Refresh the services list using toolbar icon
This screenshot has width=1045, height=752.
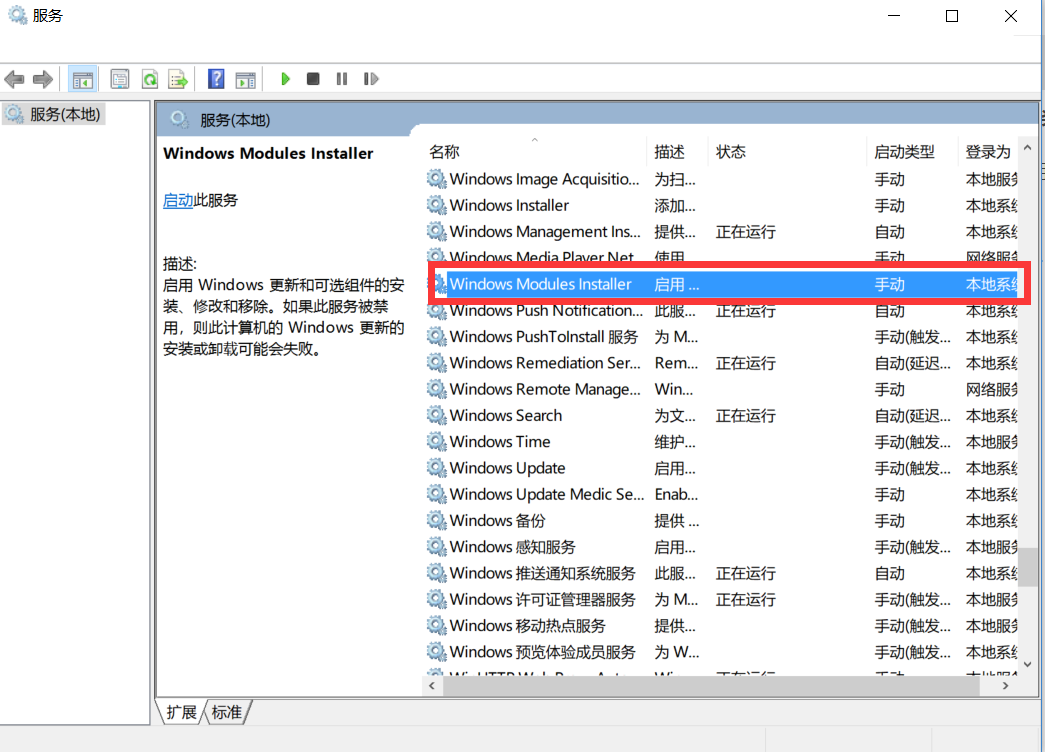pyautogui.click(x=148, y=79)
